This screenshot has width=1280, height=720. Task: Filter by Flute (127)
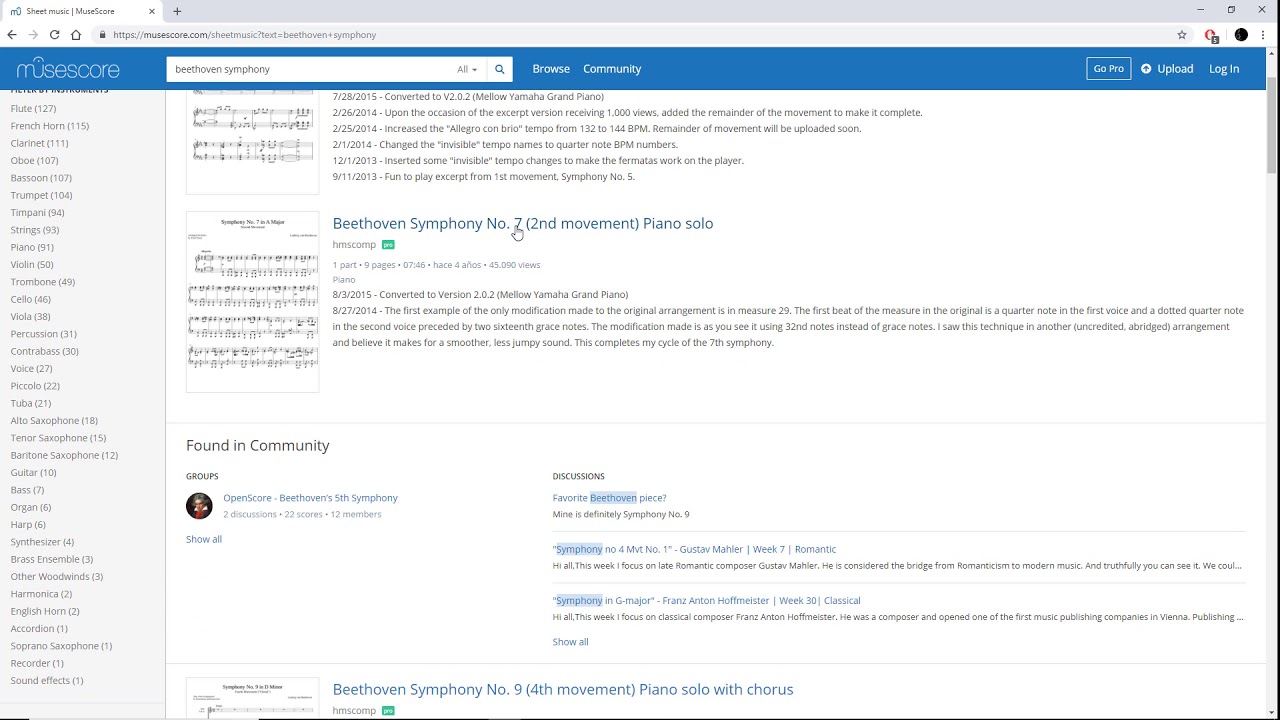click(33, 108)
